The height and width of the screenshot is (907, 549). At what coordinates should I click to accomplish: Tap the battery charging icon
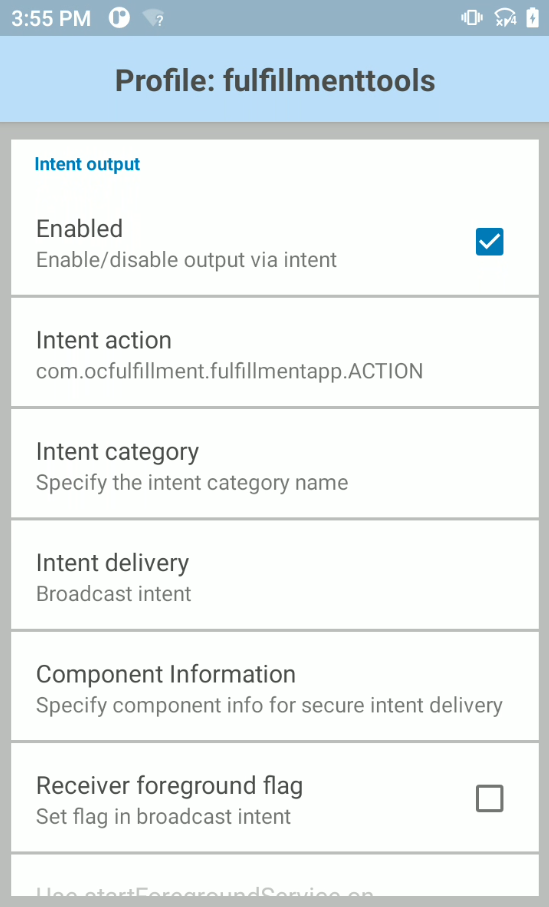coord(532,18)
